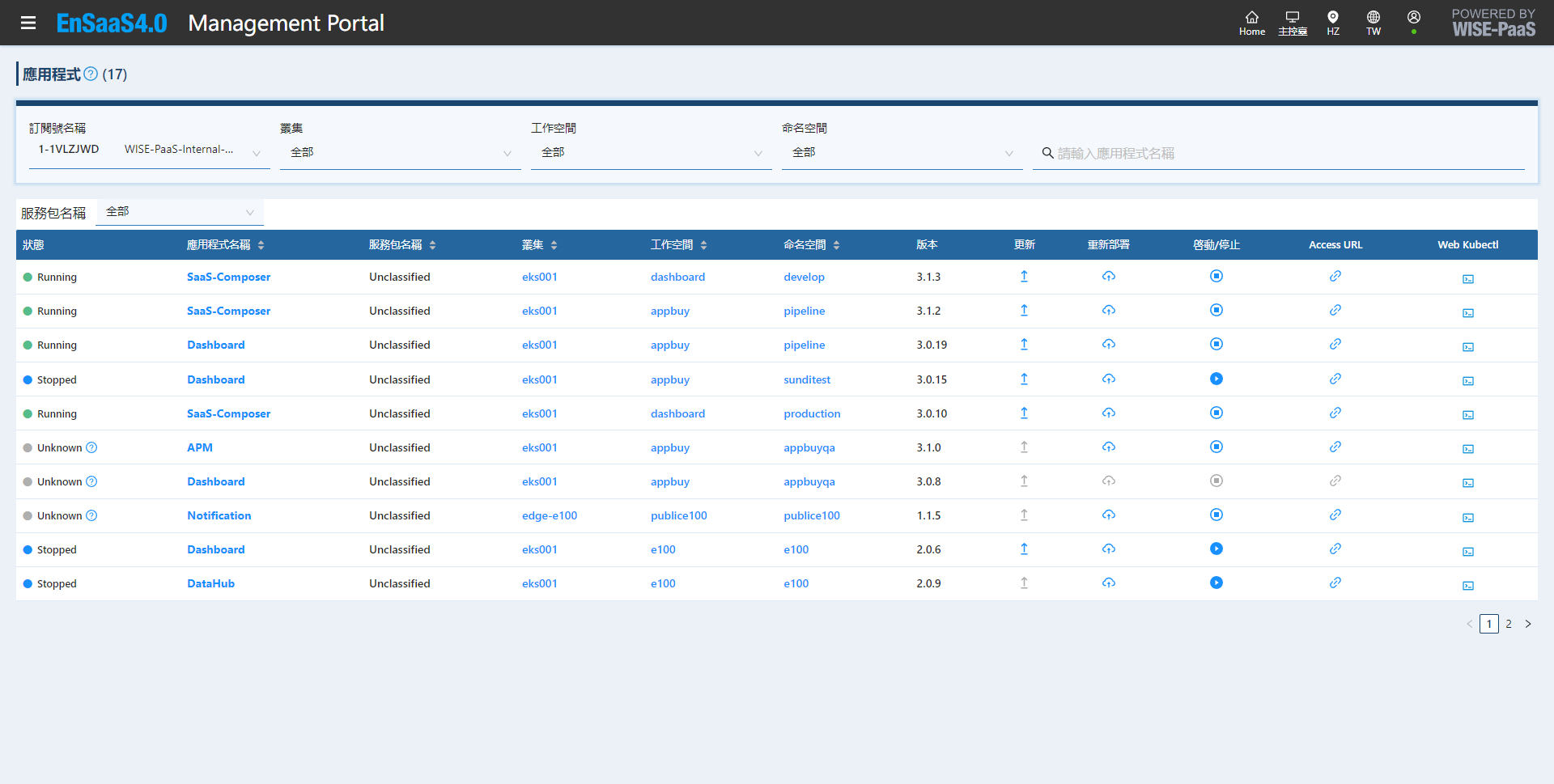Open the DataHub application link
This screenshot has width=1554, height=784.
pyautogui.click(x=211, y=583)
